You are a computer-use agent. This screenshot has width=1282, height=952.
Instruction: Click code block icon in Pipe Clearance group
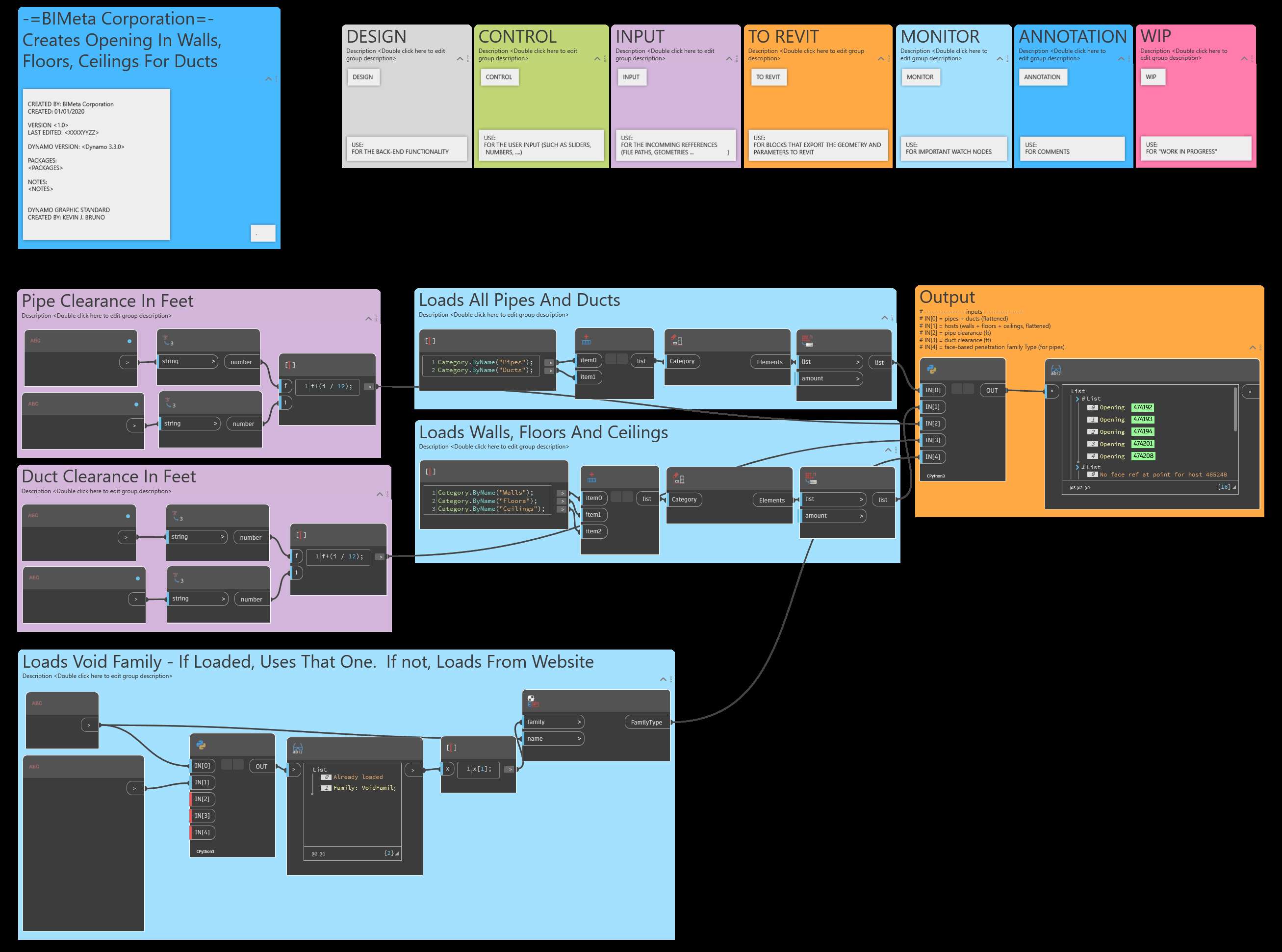(x=290, y=365)
